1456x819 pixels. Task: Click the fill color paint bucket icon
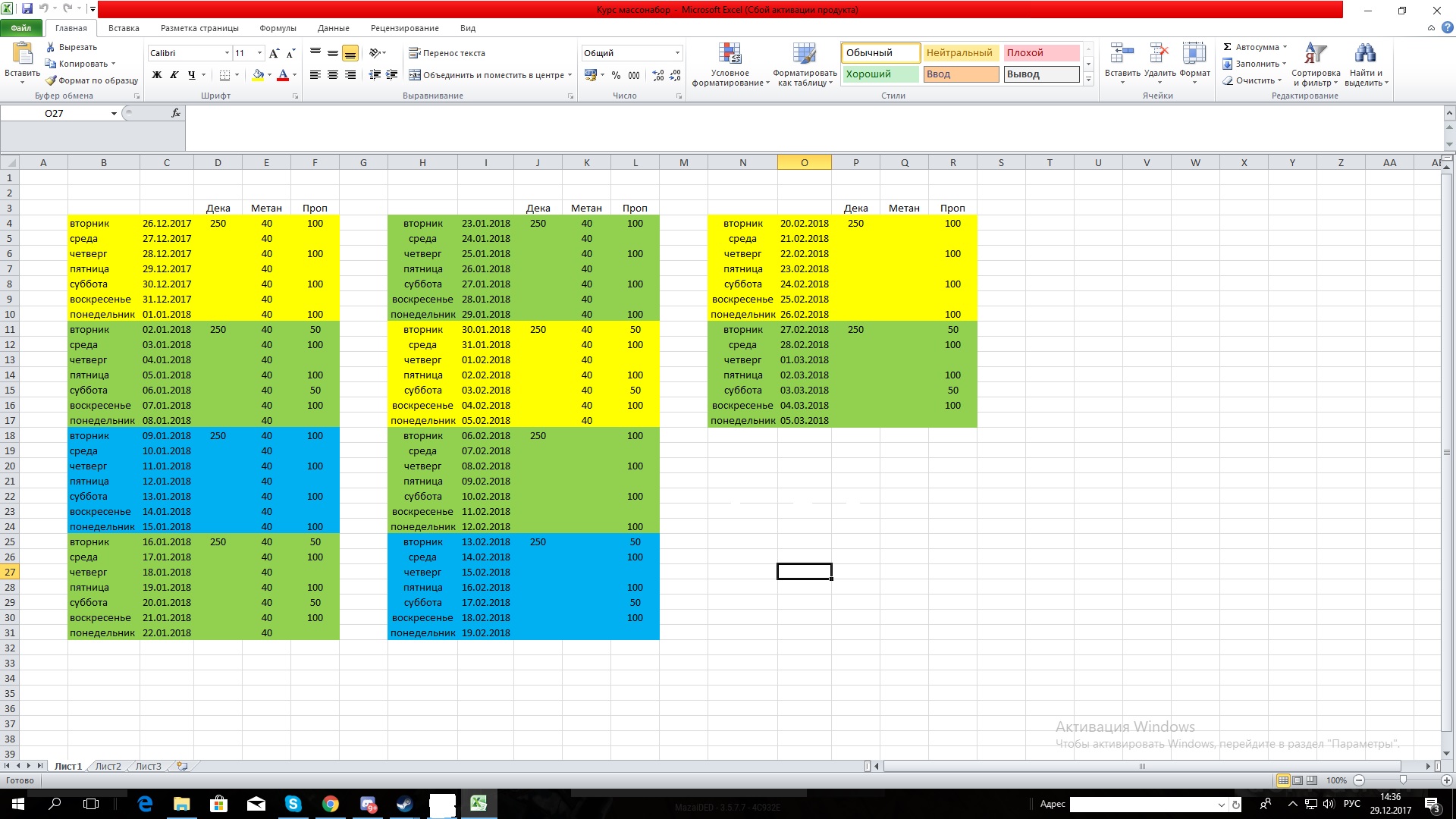pos(258,75)
